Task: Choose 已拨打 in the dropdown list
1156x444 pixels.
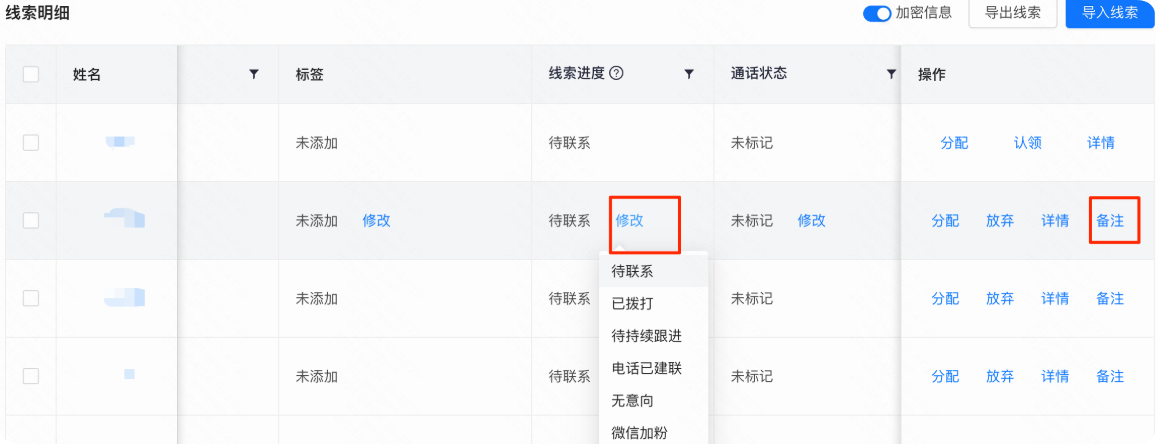Action: point(653,304)
